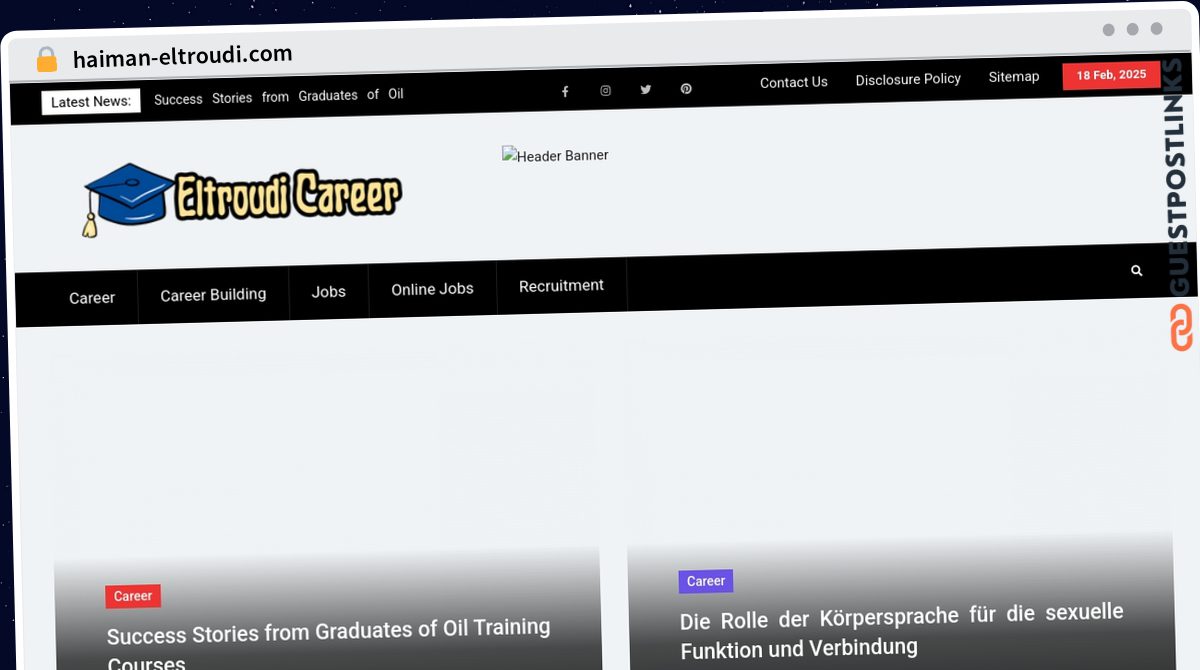Open the Pinterest social icon
This screenshot has width=1200, height=670.
click(x=686, y=88)
